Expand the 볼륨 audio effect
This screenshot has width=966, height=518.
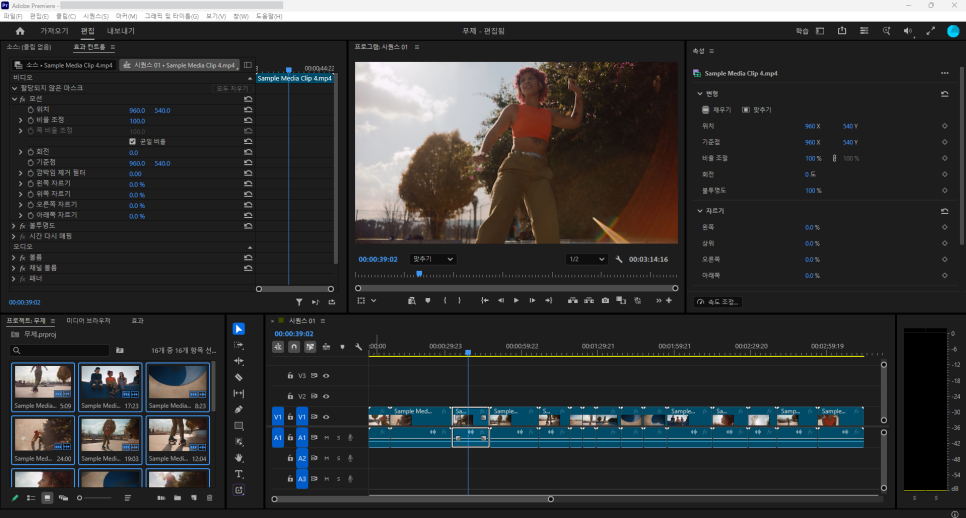(14, 257)
